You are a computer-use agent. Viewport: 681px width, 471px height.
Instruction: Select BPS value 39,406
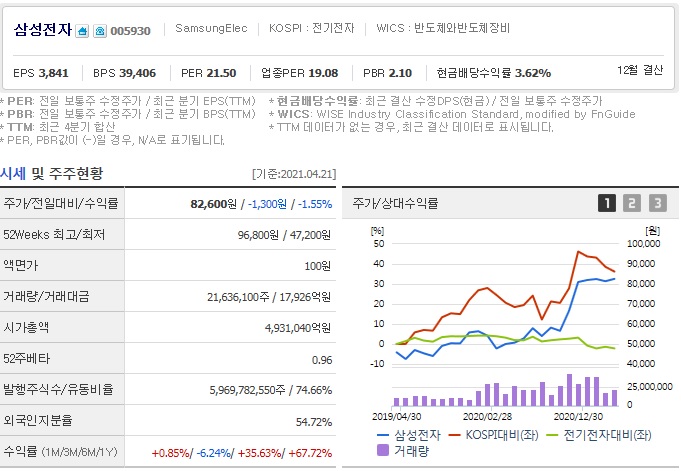coord(136,73)
